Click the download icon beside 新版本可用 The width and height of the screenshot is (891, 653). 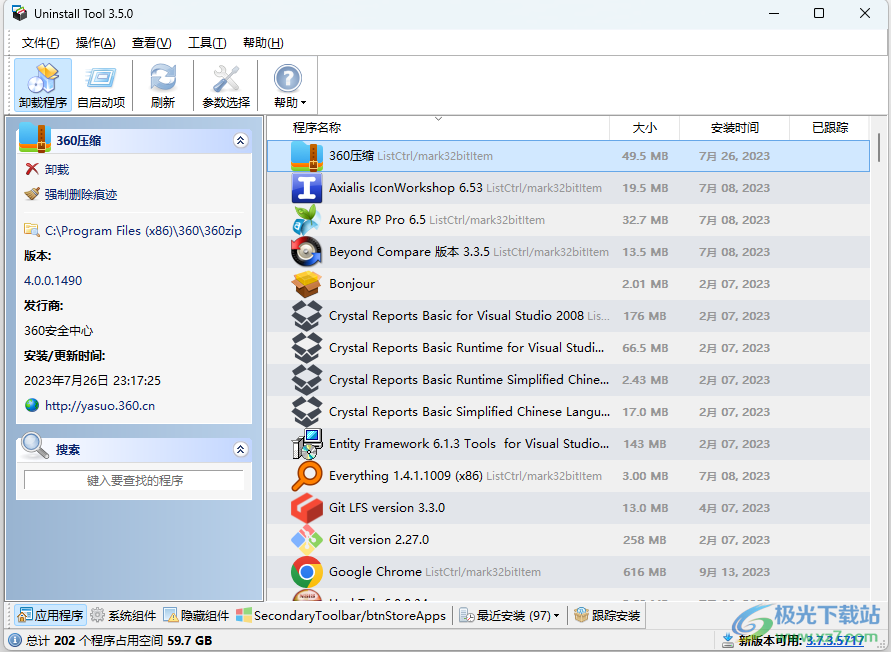[727, 640]
